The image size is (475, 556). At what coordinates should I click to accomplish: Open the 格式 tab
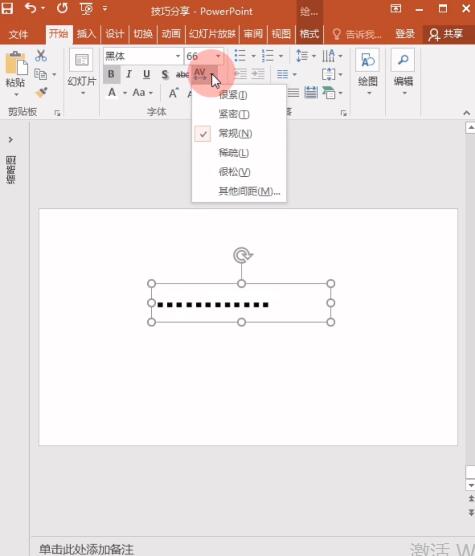(309, 34)
